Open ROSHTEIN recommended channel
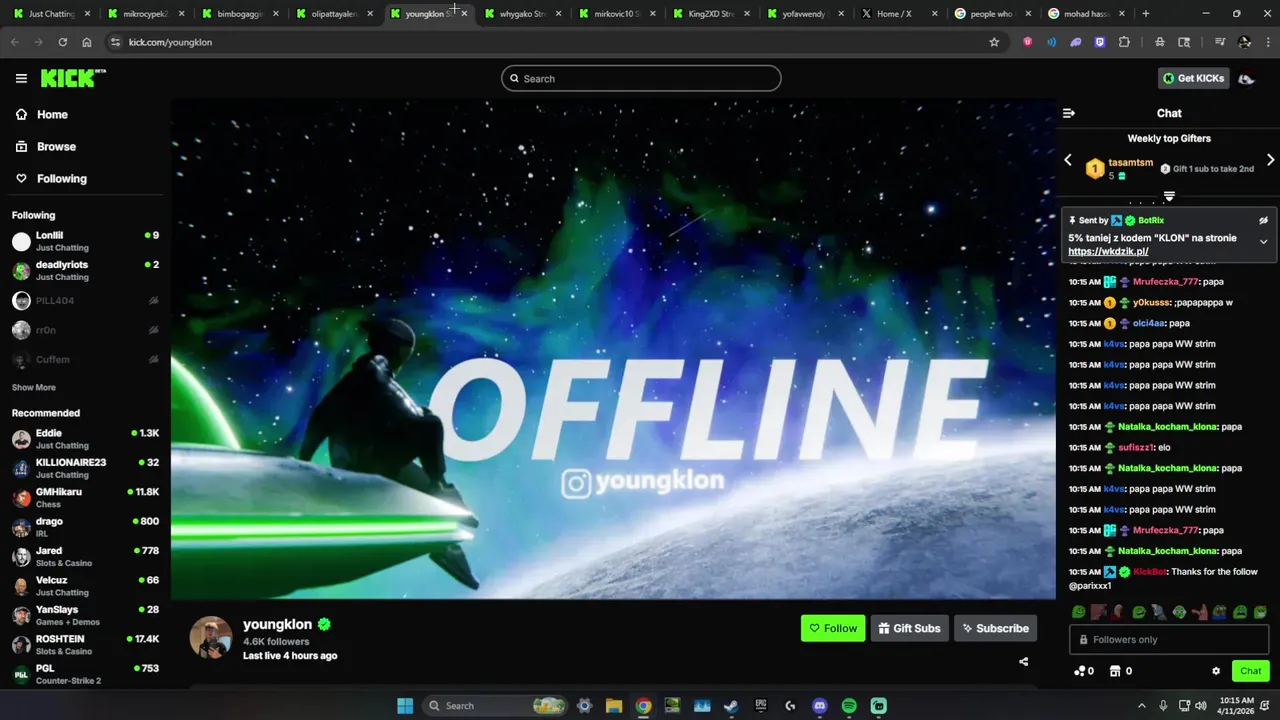 pyautogui.click(x=85, y=645)
